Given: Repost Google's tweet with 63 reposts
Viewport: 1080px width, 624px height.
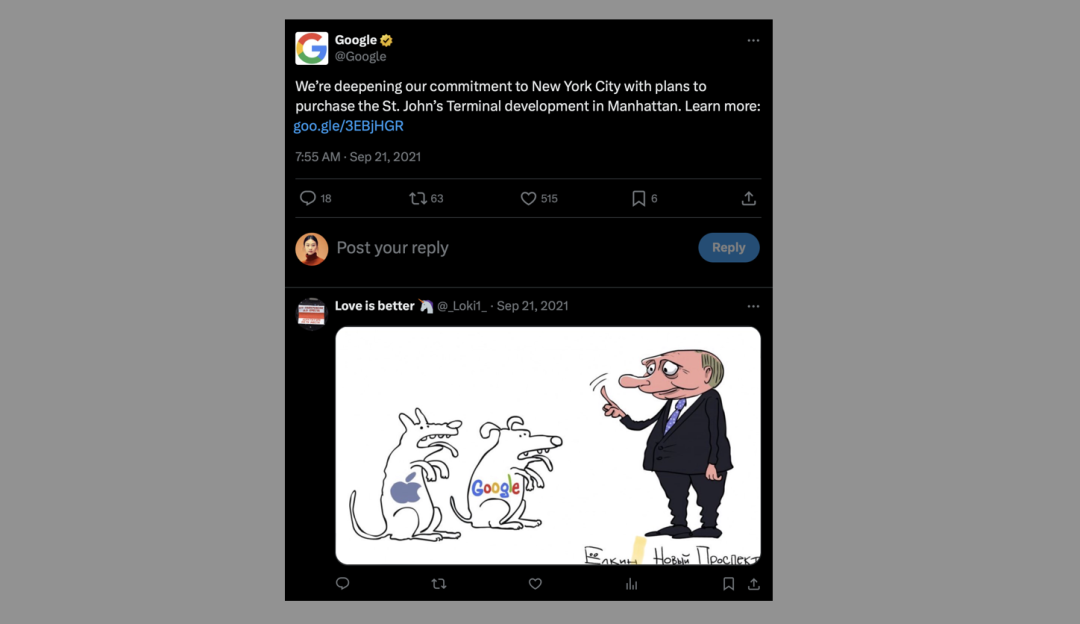Looking at the screenshot, I should (x=418, y=198).
